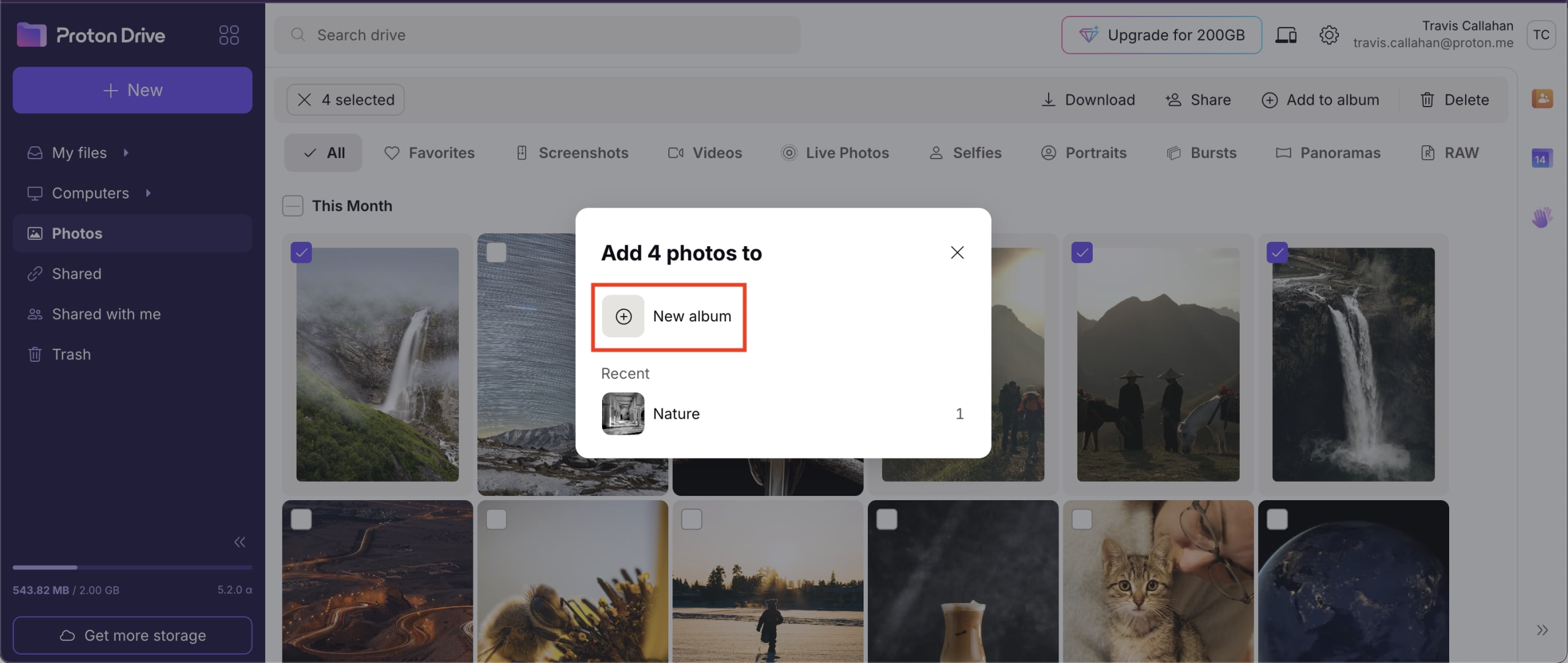
Task: Check the star trails photo checkbox
Action: point(496,252)
